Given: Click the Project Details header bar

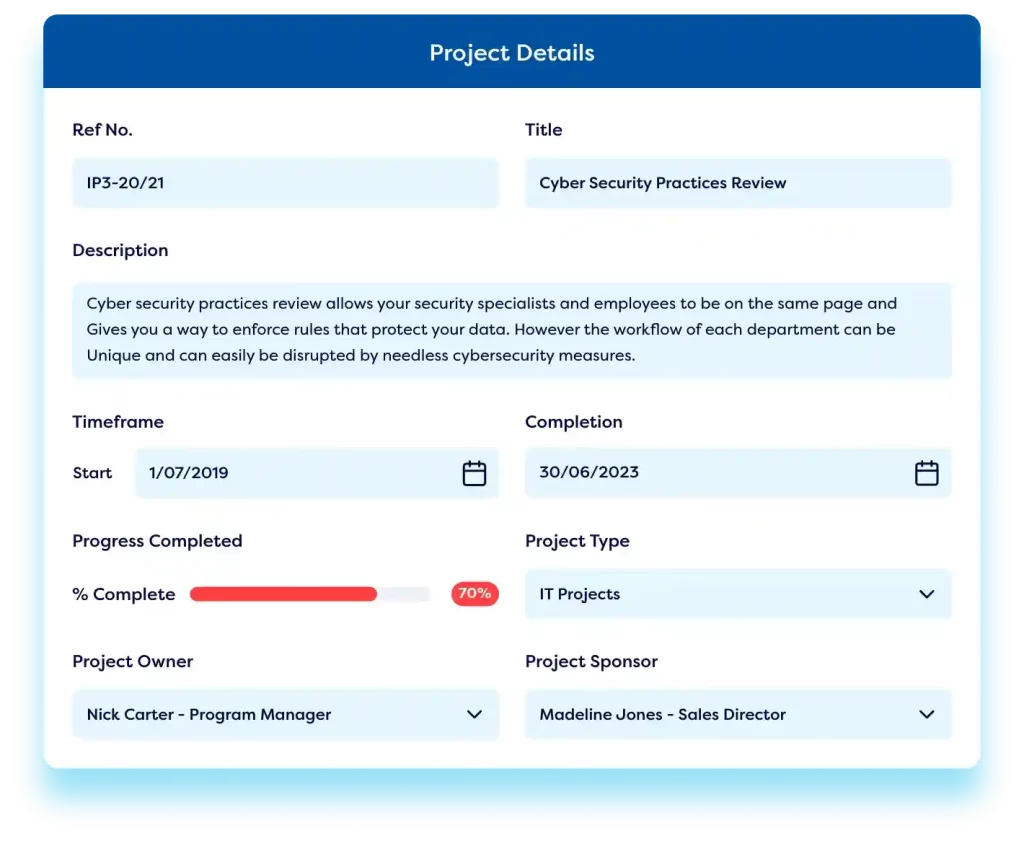Looking at the screenshot, I should coord(512,53).
